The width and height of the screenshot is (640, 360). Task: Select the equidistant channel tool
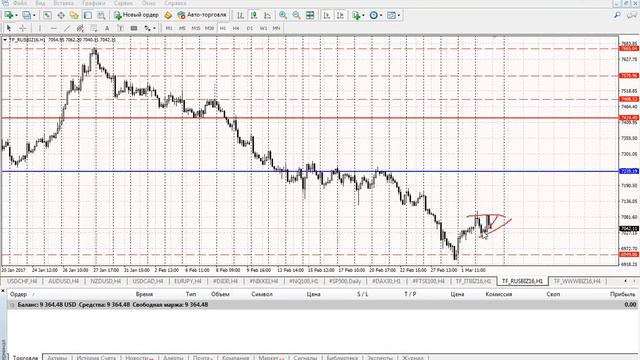(x=80, y=28)
